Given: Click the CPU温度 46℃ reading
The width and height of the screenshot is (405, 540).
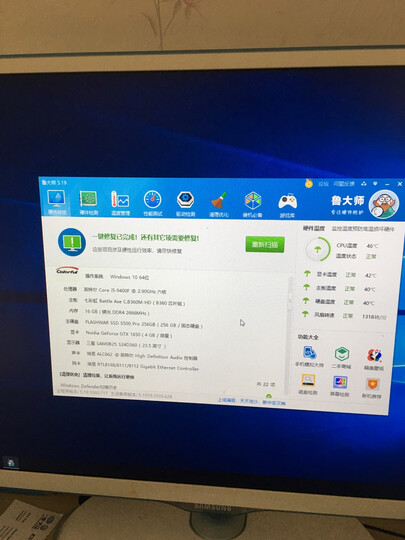Looking at the screenshot, I should click(x=357, y=246).
